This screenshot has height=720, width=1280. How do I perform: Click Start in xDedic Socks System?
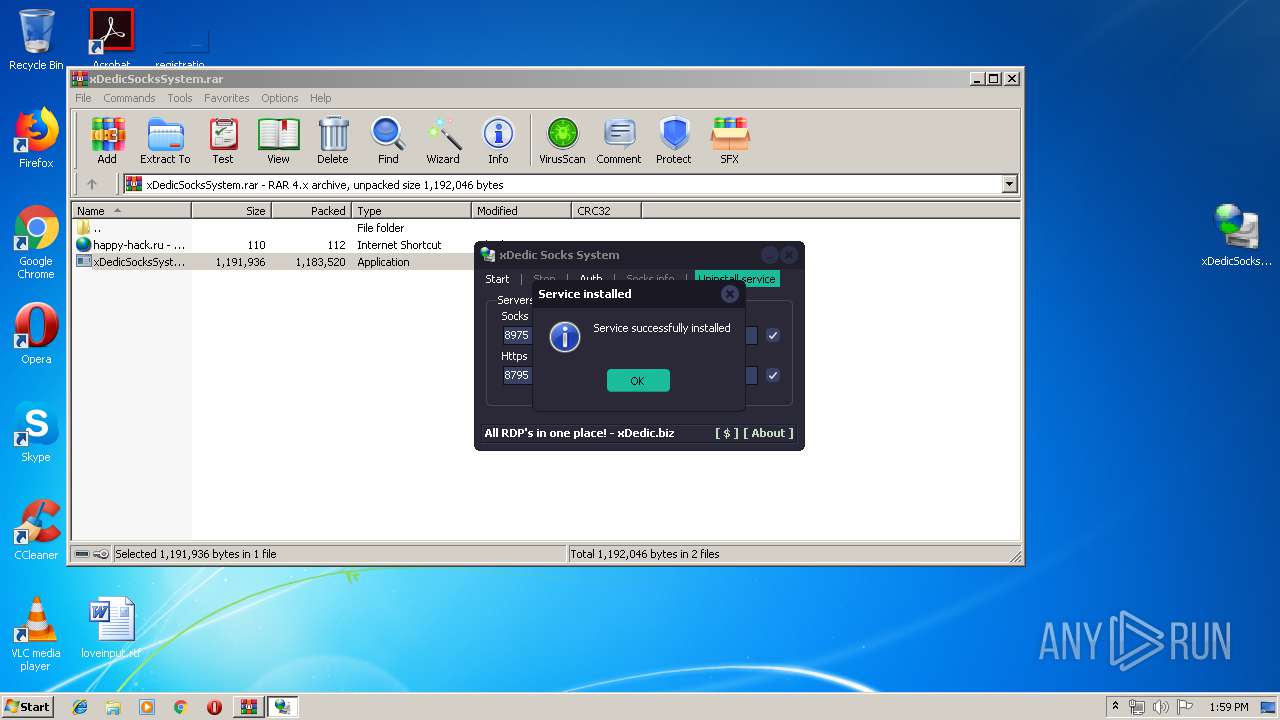[497, 279]
